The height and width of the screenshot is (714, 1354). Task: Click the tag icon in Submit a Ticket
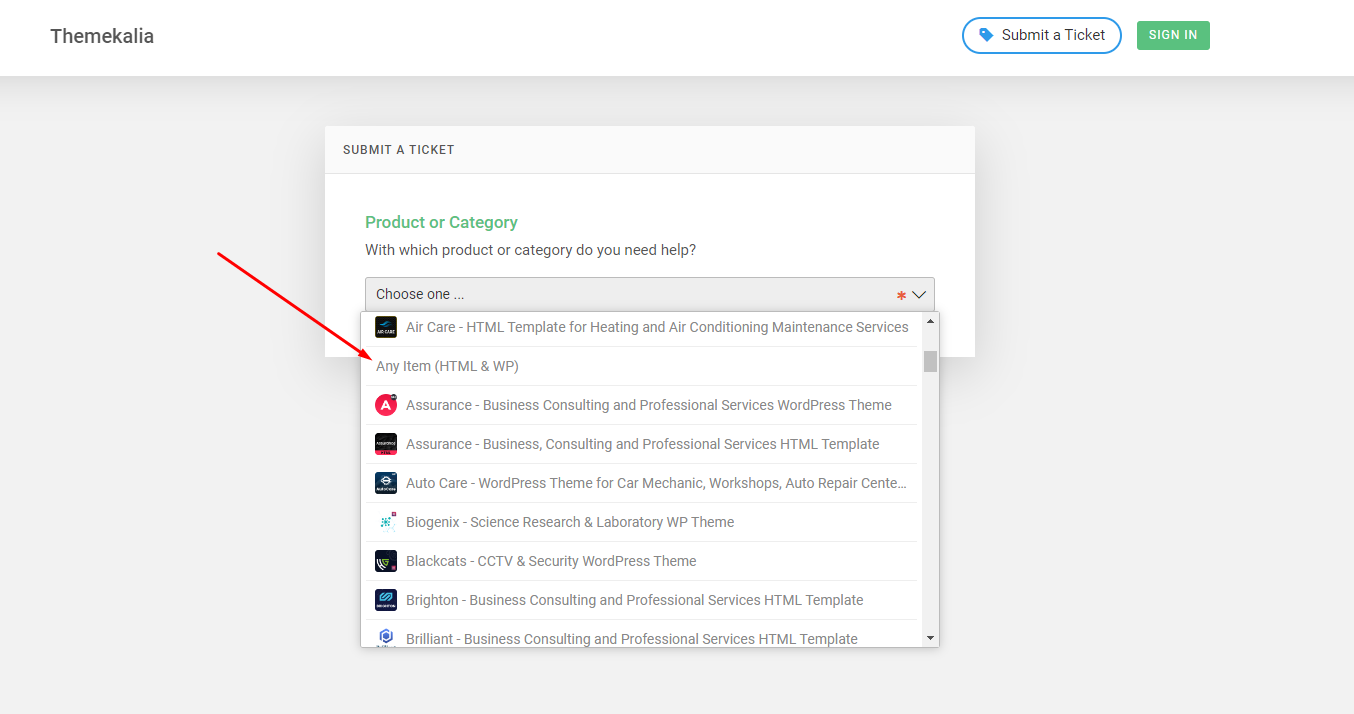[x=986, y=35]
